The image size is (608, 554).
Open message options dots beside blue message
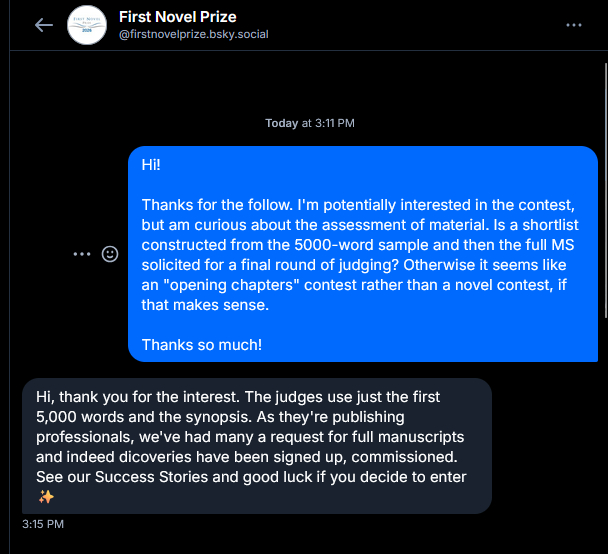82,254
